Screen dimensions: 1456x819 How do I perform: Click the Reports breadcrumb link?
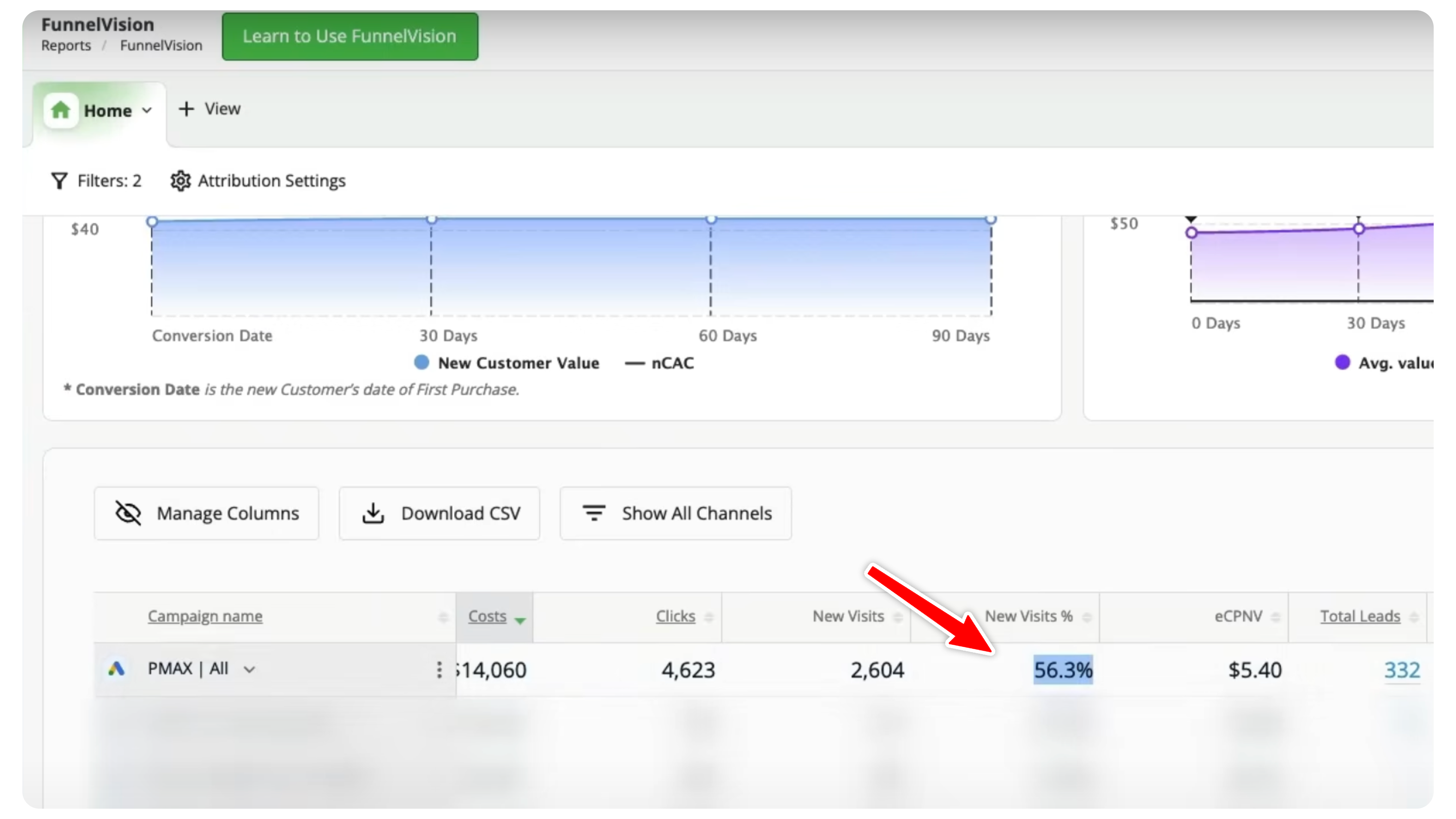(x=66, y=45)
